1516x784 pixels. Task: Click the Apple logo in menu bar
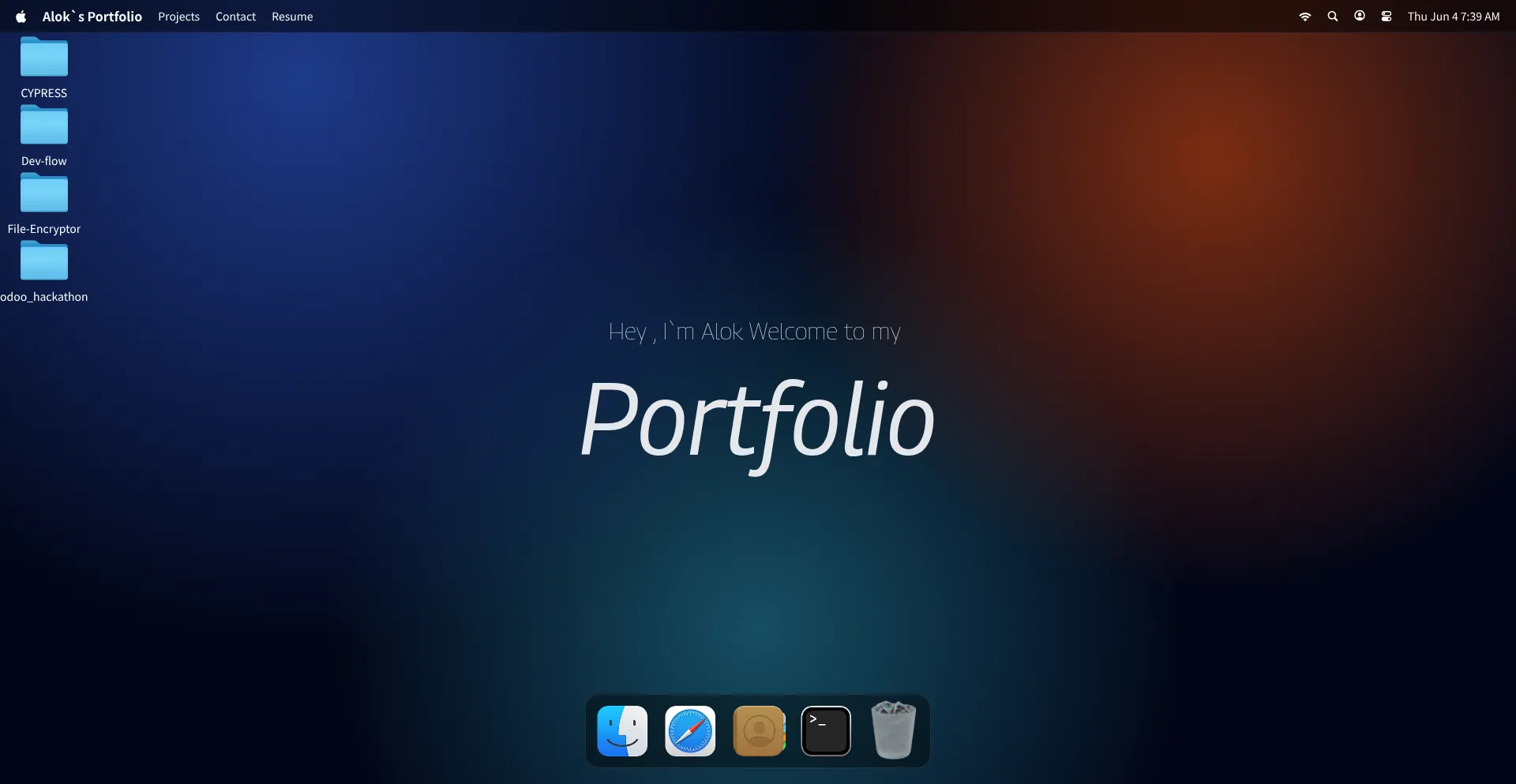pyautogui.click(x=21, y=17)
